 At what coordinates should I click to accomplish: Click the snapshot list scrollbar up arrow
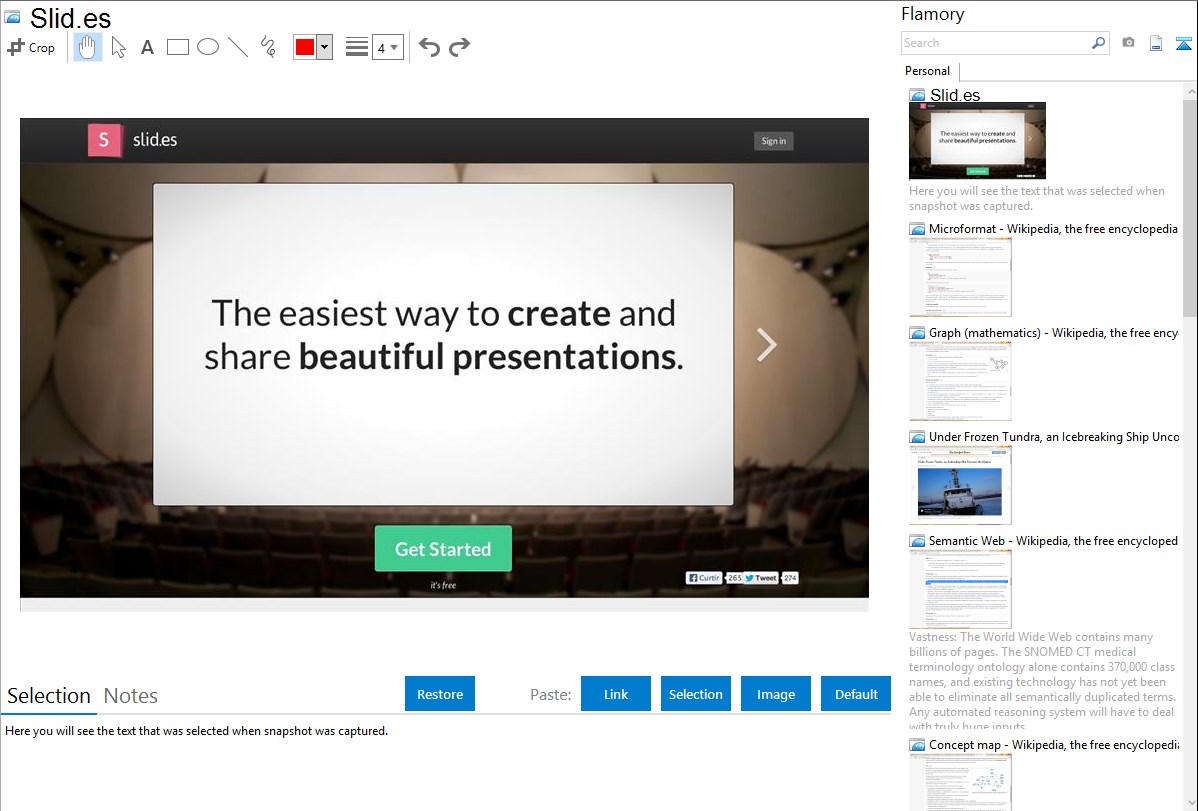coord(1190,92)
